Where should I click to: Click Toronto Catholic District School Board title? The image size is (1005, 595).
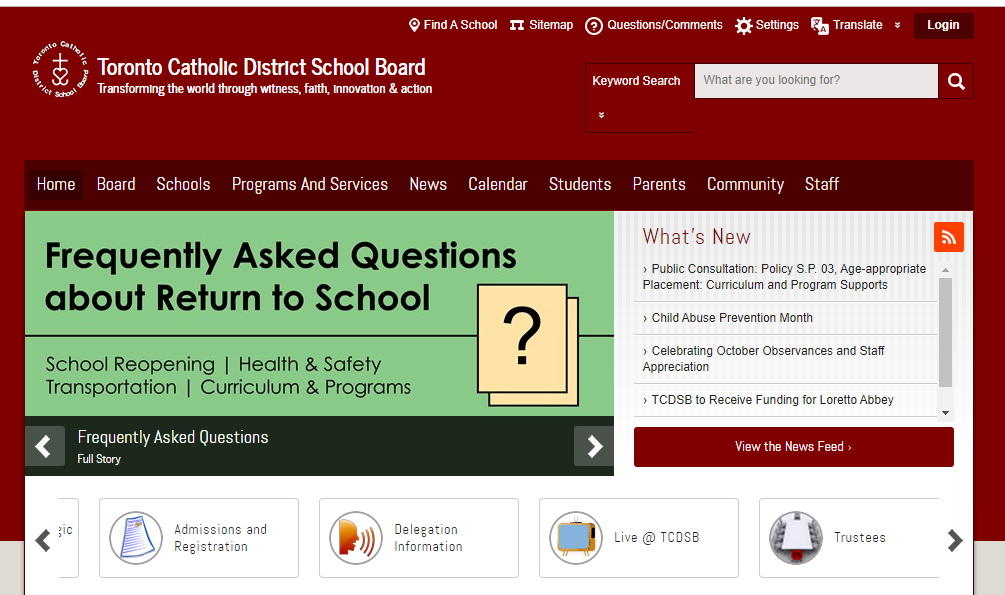point(262,67)
